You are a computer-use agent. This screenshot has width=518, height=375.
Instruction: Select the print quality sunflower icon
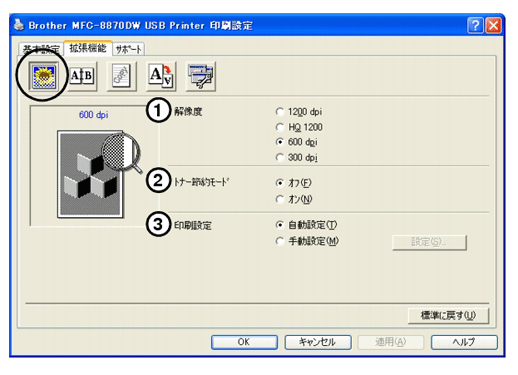coord(44,76)
